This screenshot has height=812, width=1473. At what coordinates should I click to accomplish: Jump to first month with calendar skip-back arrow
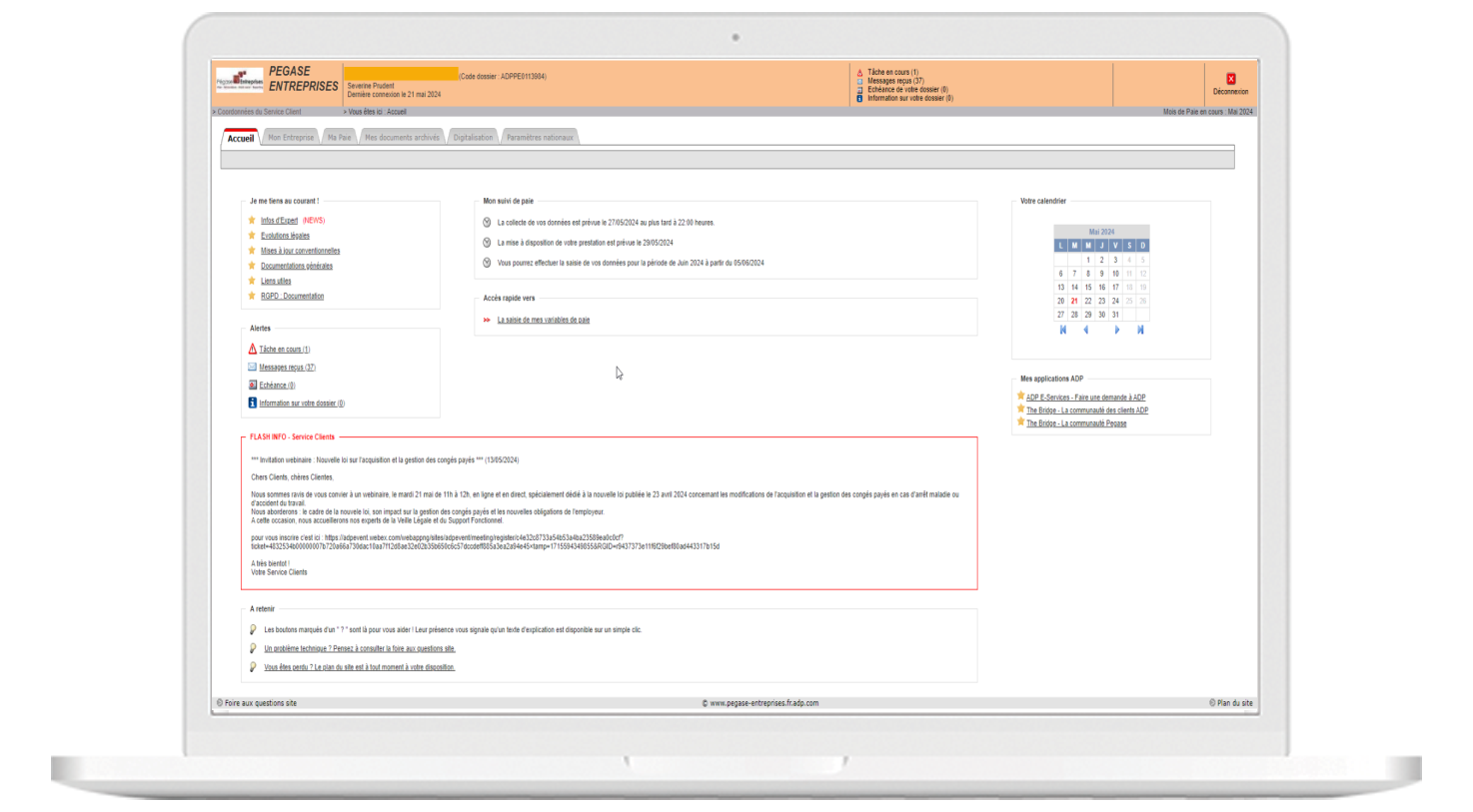click(x=1062, y=330)
